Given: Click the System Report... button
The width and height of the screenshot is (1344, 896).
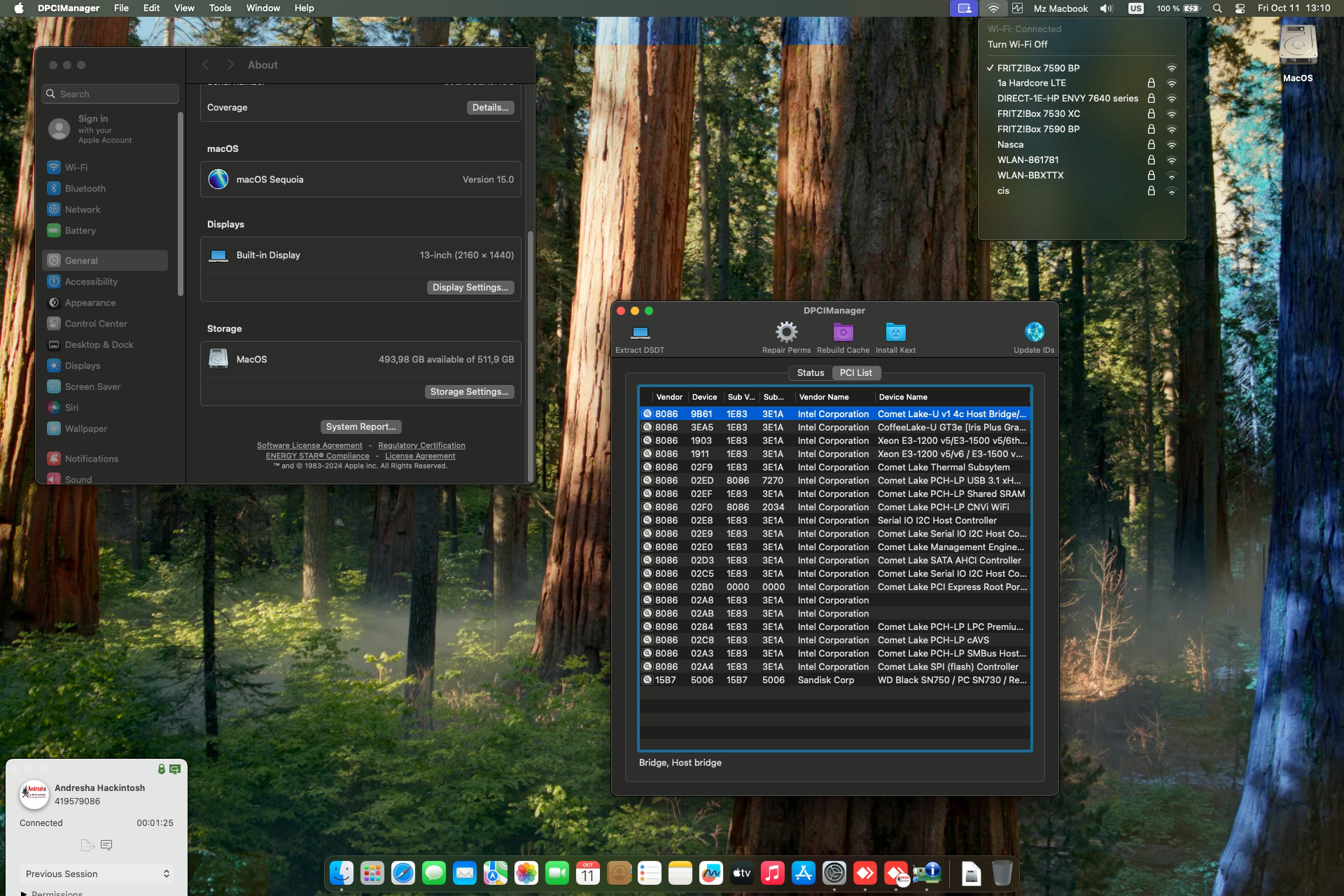Looking at the screenshot, I should tap(360, 426).
